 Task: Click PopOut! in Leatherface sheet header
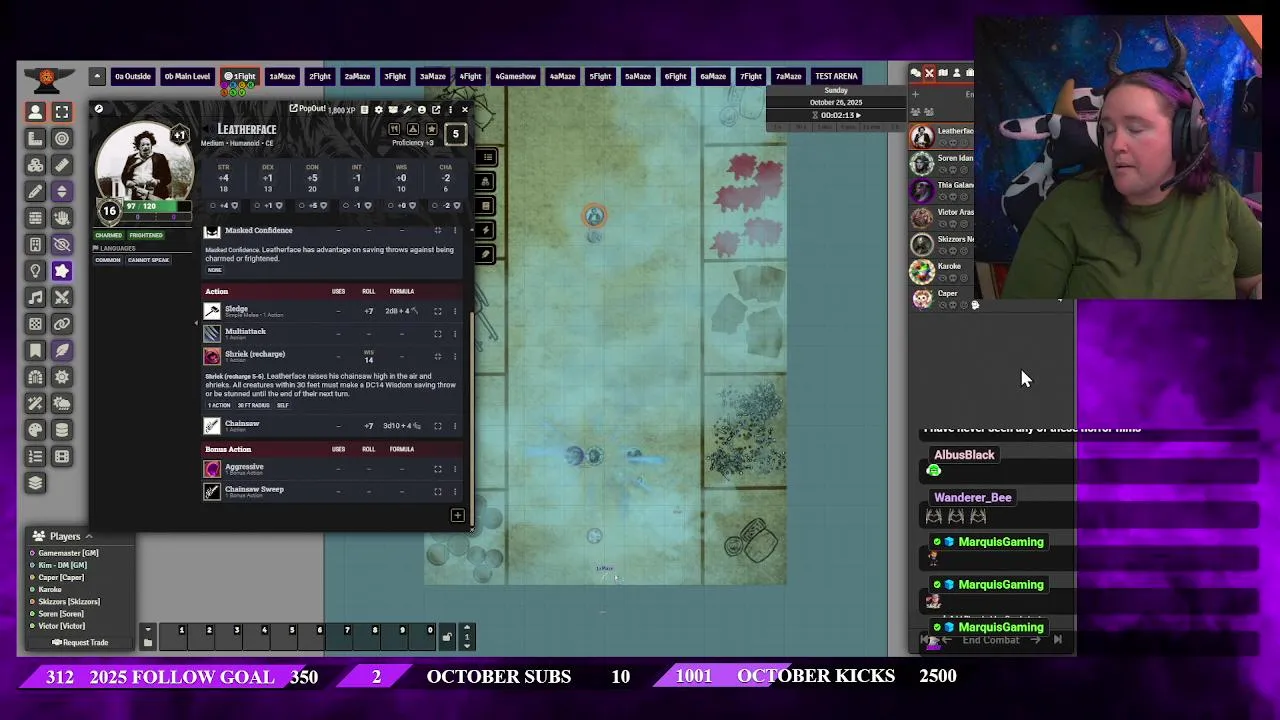pos(307,109)
